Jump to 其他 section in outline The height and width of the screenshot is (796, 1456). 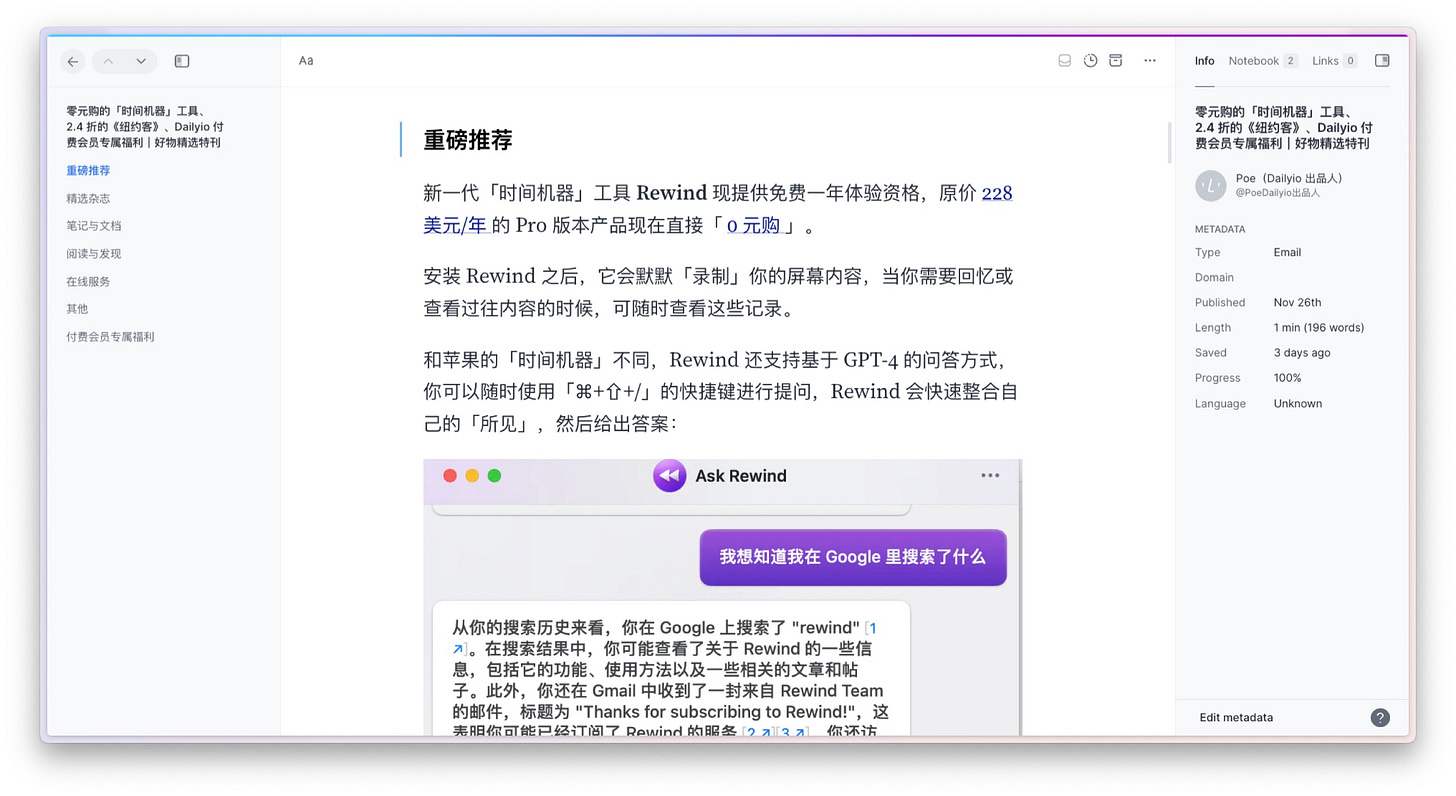coord(77,309)
